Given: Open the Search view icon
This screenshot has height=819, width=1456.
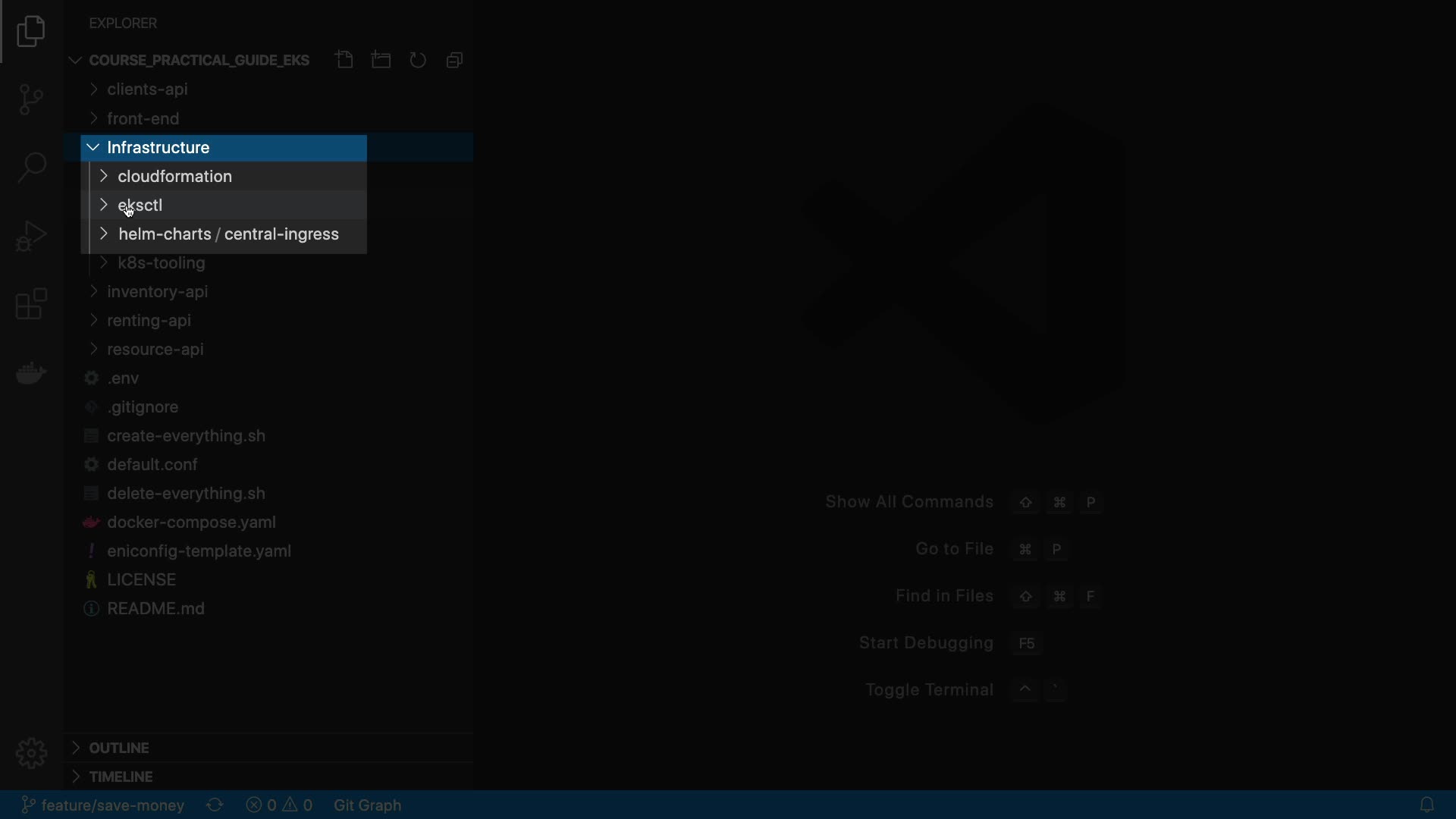Looking at the screenshot, I should pos(31,168).
